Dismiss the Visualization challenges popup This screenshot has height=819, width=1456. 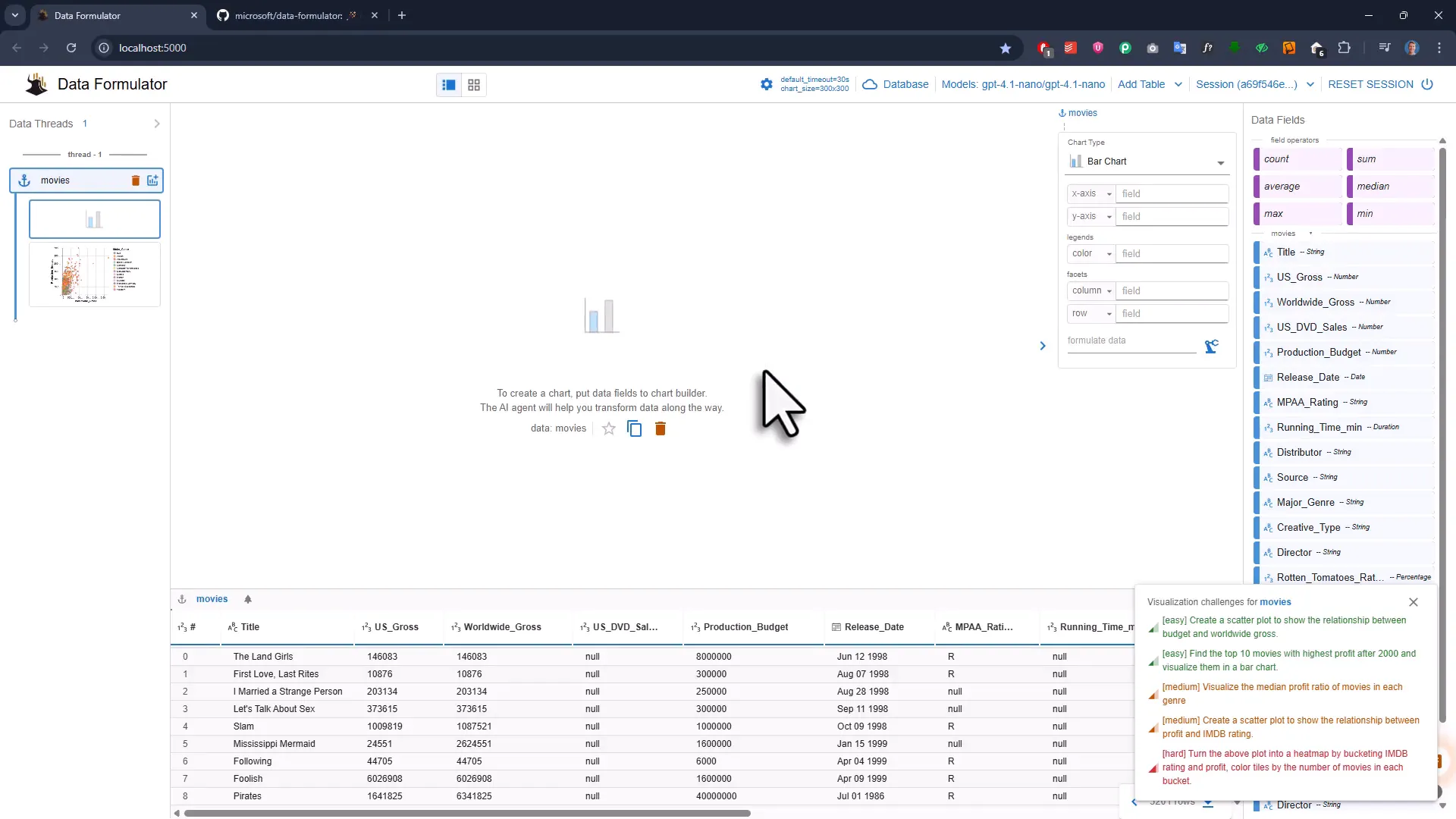click(x=1413, y=601)
